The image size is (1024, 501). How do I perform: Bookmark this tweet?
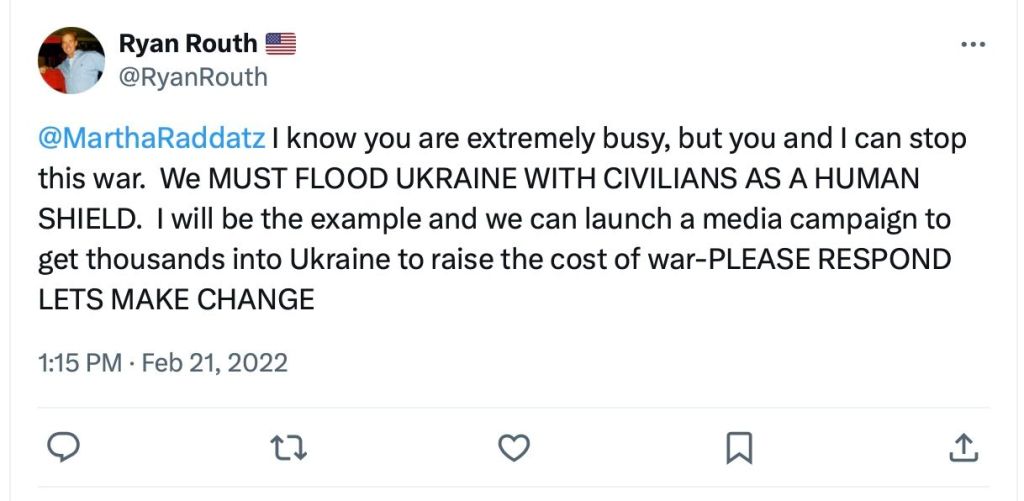click(x=737, y=446)
